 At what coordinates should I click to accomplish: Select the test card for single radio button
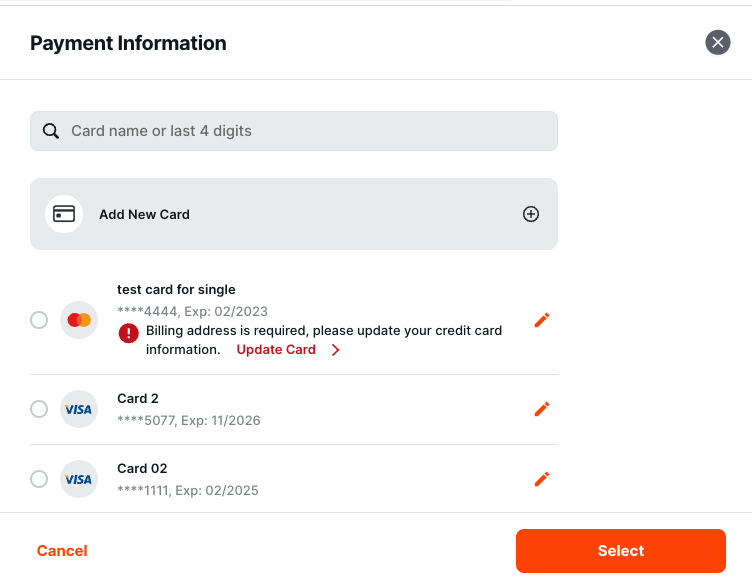pos(39,320)
